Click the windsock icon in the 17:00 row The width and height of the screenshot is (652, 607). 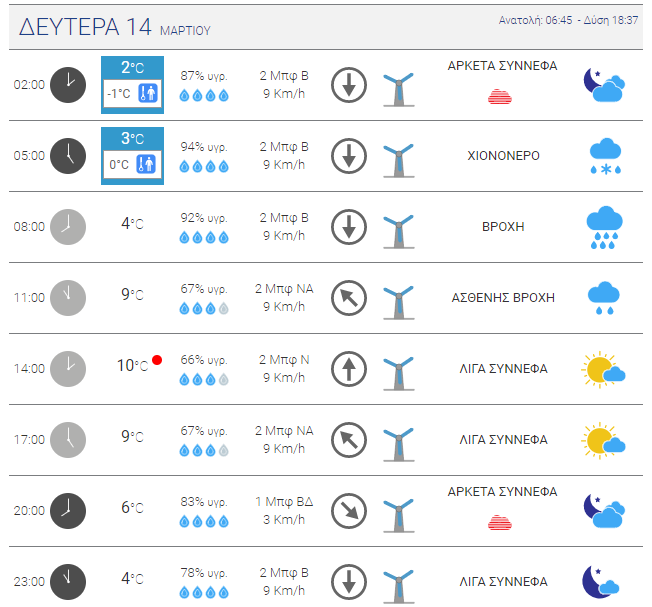(398, 440)
